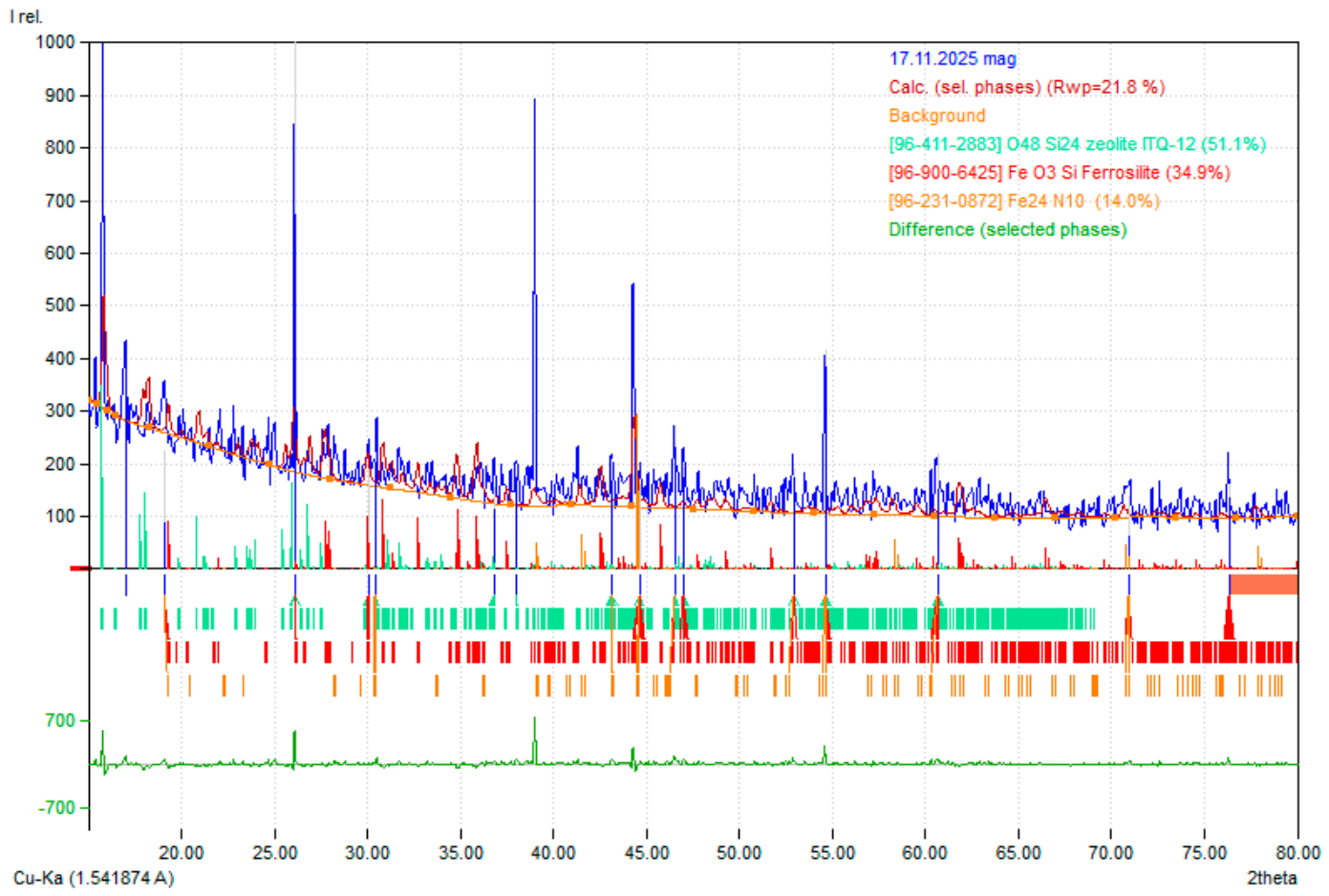Select the Fe24 N10 (14.0%) phase entry

coord(1024,202)
